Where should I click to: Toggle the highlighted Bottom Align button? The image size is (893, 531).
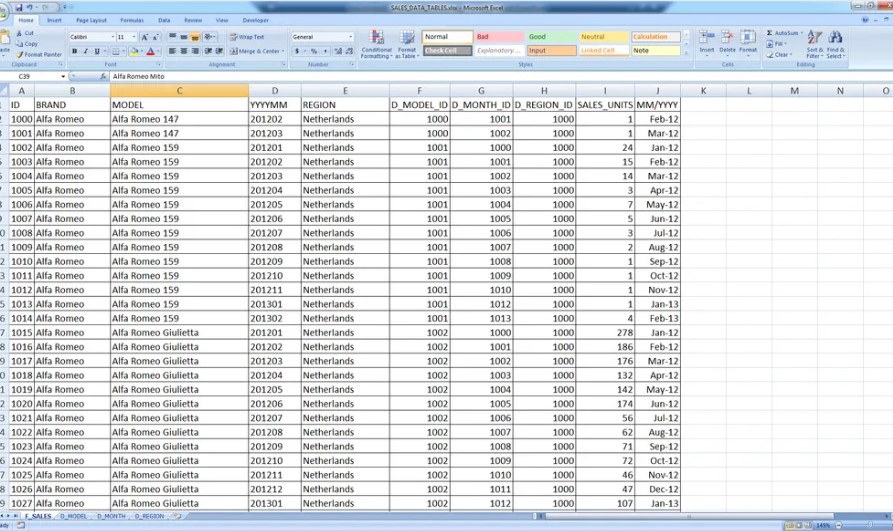195,37
